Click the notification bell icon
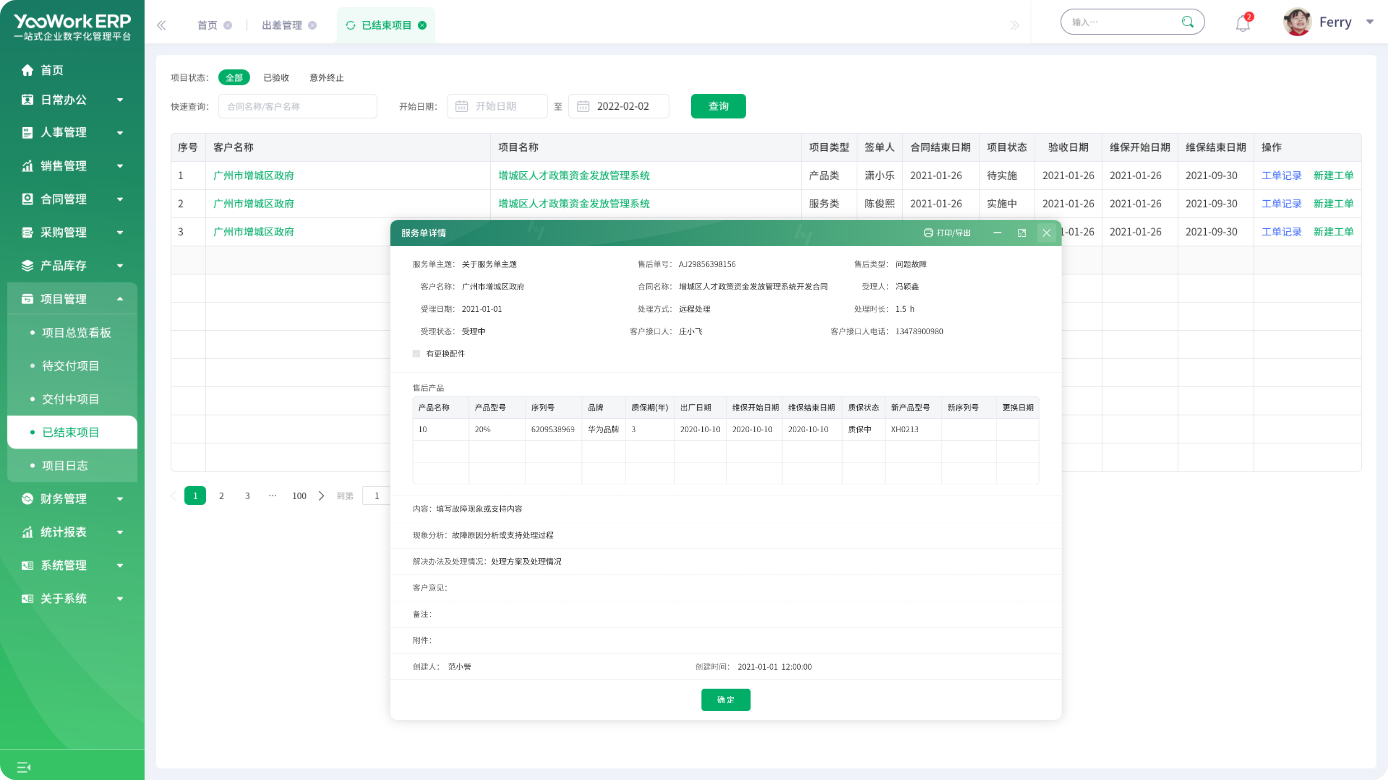Image resolution: width=1388 pixels, height=780 pixels. click(1243, 23)
